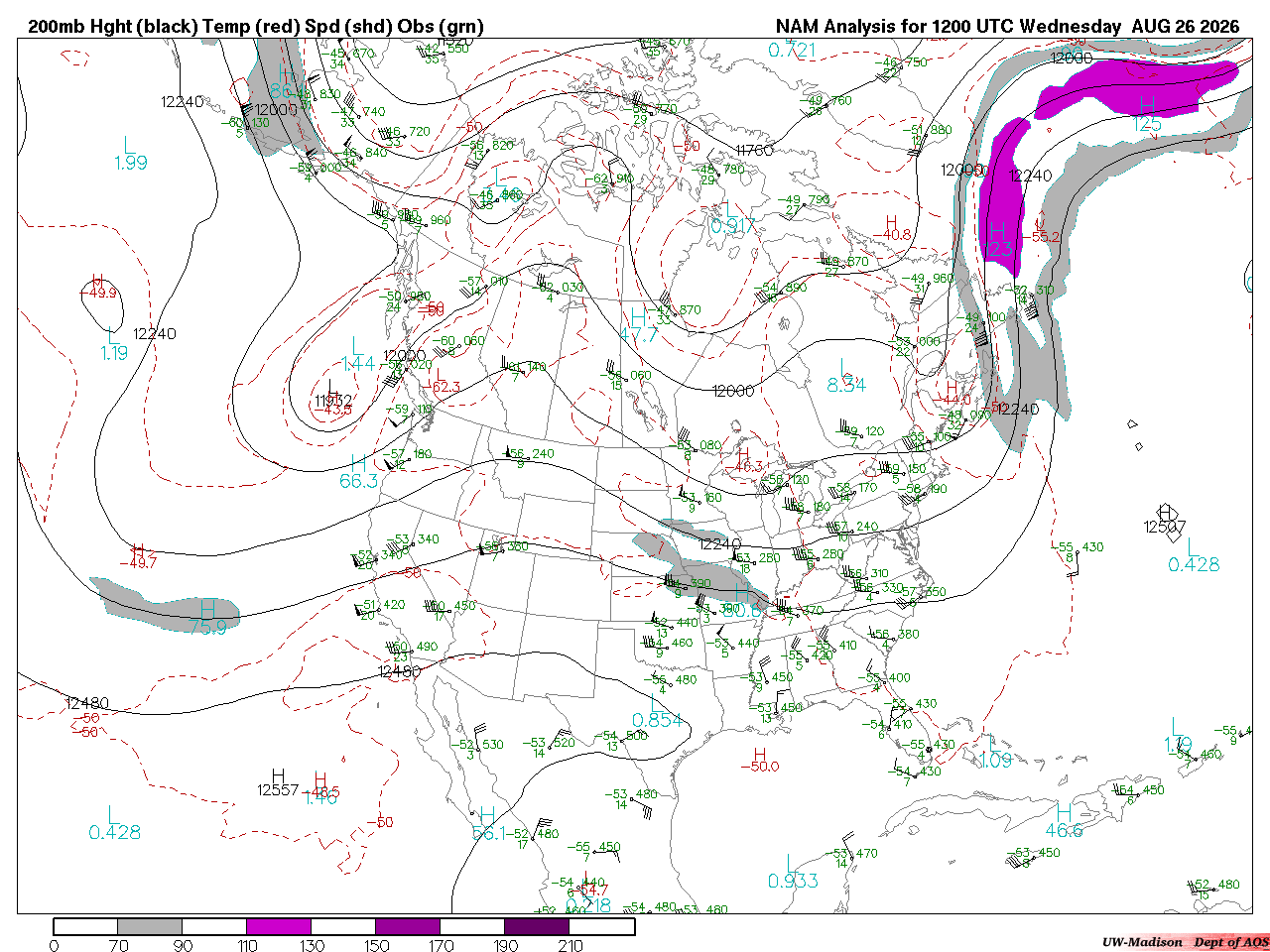Image resolution: width=1270 pixels, height=952 pixels.
Task: Select the H 66.3 speed marker off the coast
Action: click(358, 471)
